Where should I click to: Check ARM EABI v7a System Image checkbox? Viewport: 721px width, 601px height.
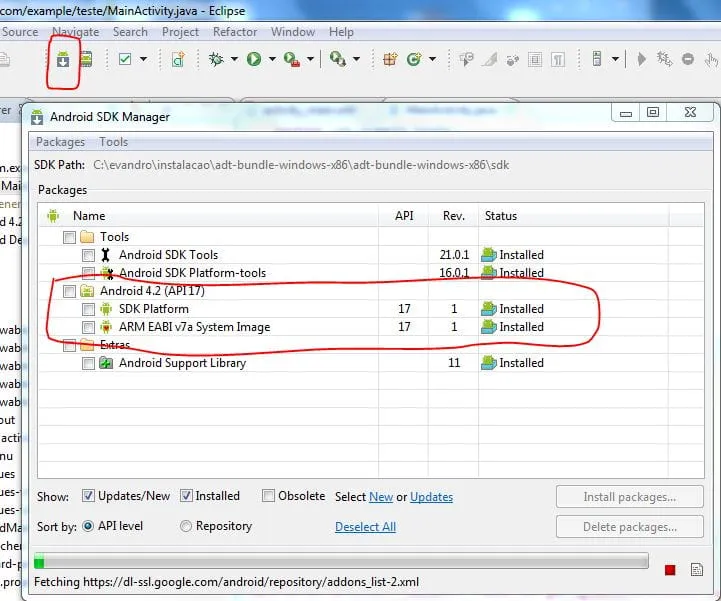(88, 327)
